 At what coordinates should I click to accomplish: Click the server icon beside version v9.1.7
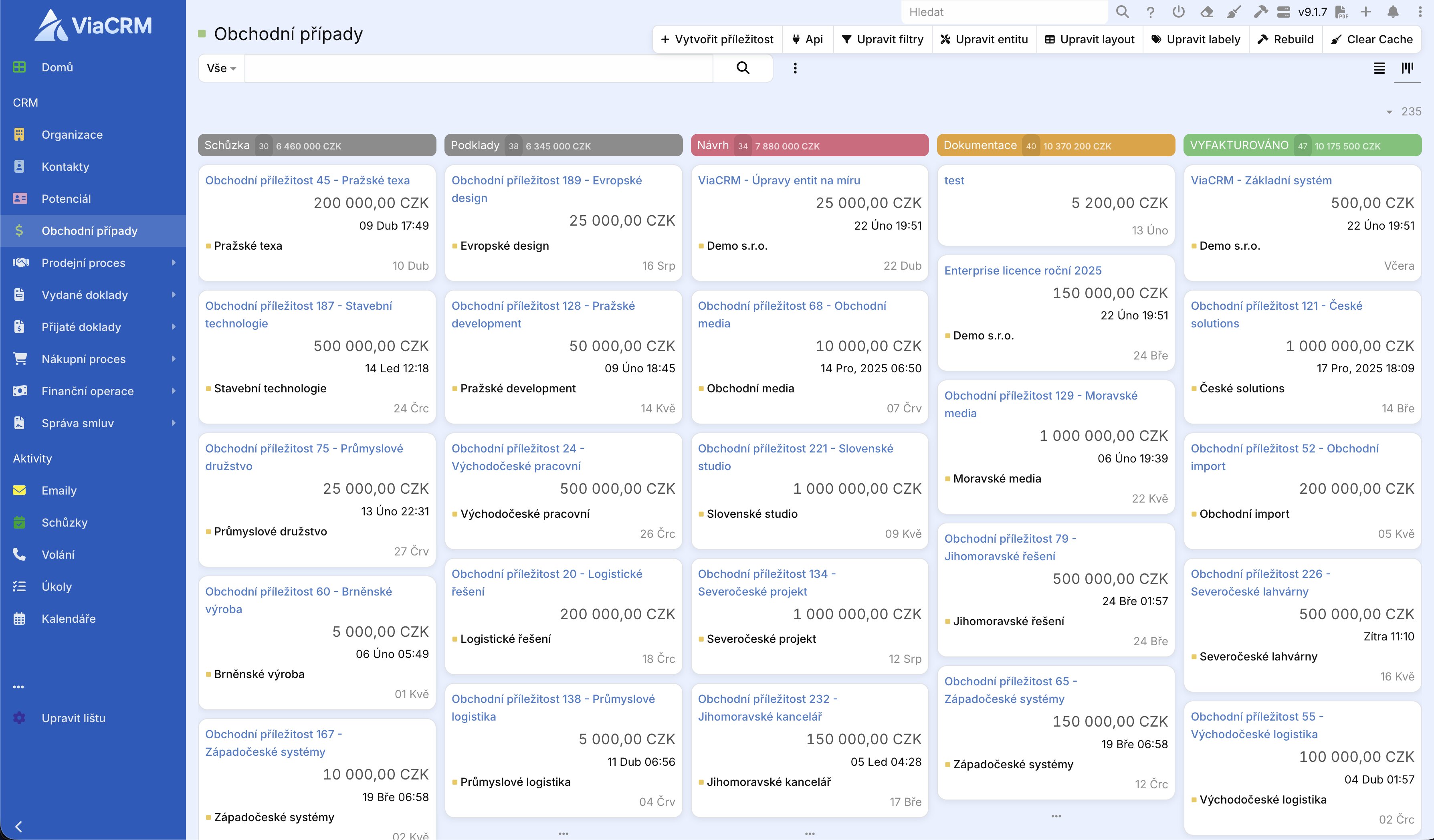[1283, 12]
